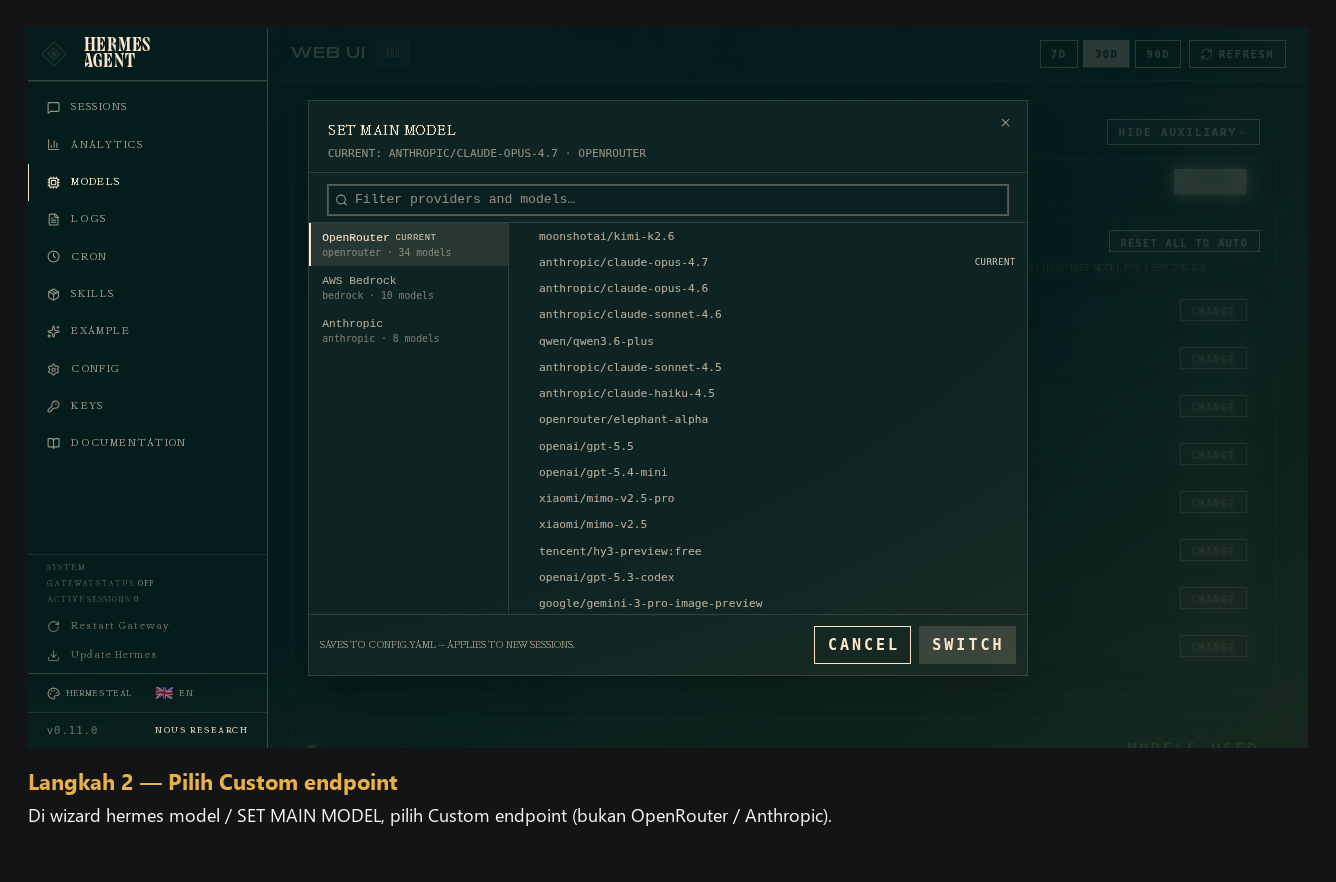Choose model qwen/qwen3.6-plus
Screen dimensions: 1336x882
coord(768,341)
